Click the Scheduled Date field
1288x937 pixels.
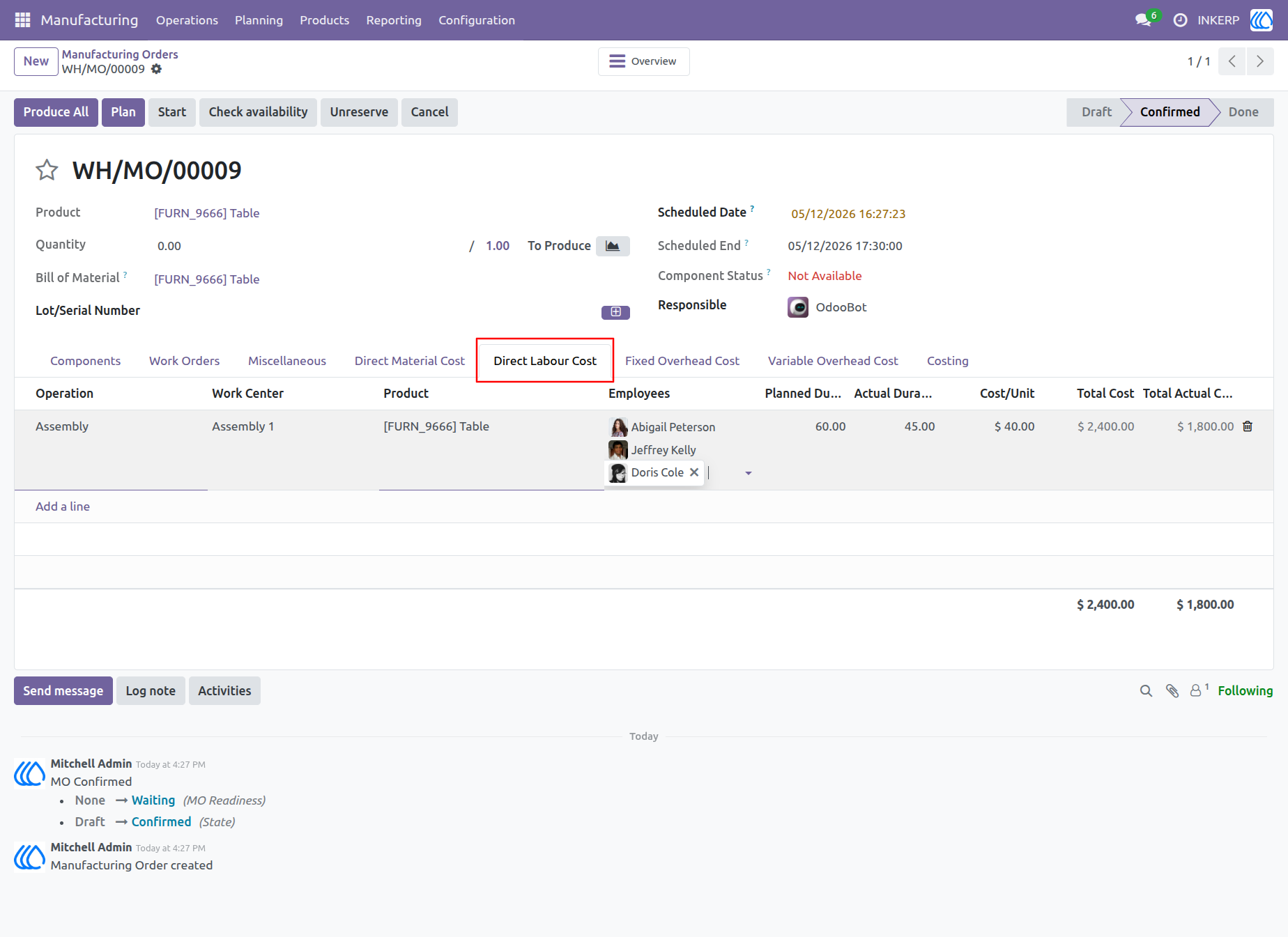click(848, 214)
